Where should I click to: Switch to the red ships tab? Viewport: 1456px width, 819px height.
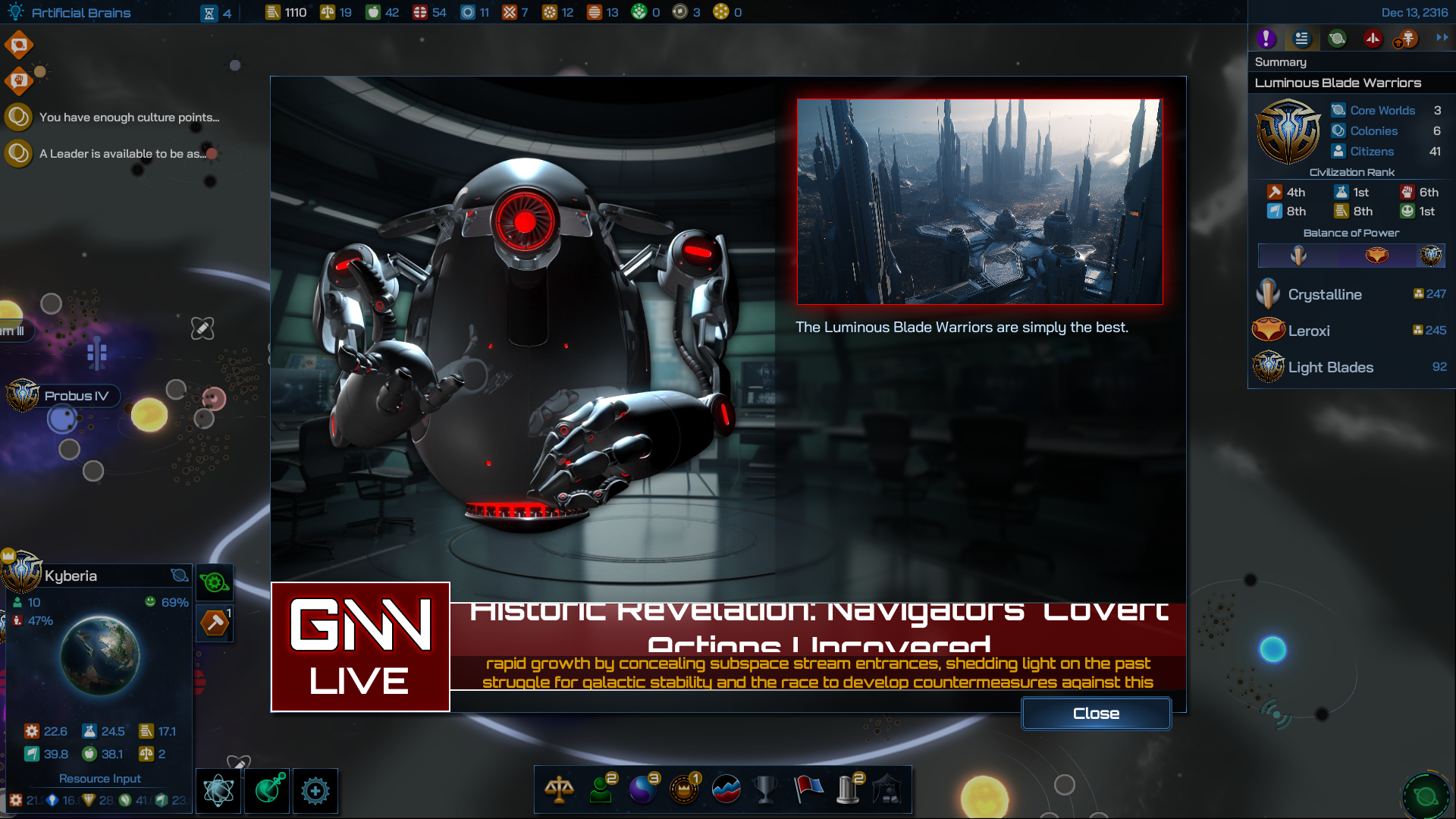point(1372,39)
